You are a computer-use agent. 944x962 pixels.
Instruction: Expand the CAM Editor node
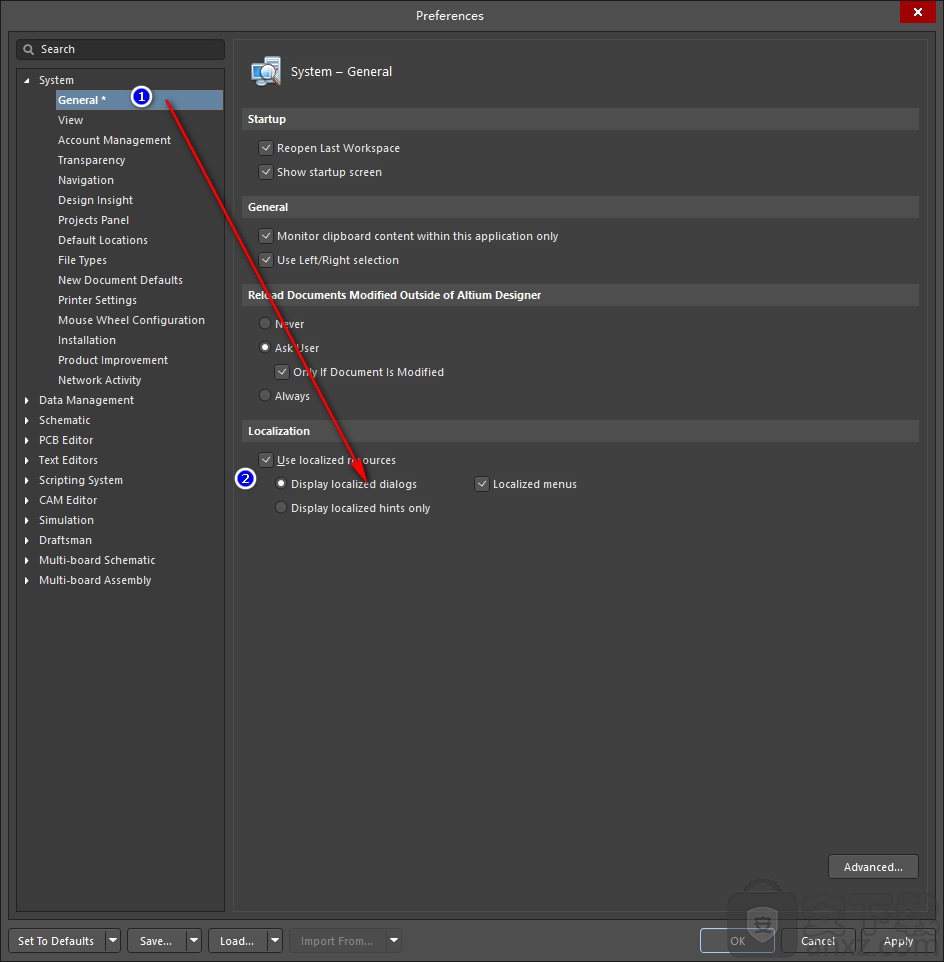click(26, 501)
